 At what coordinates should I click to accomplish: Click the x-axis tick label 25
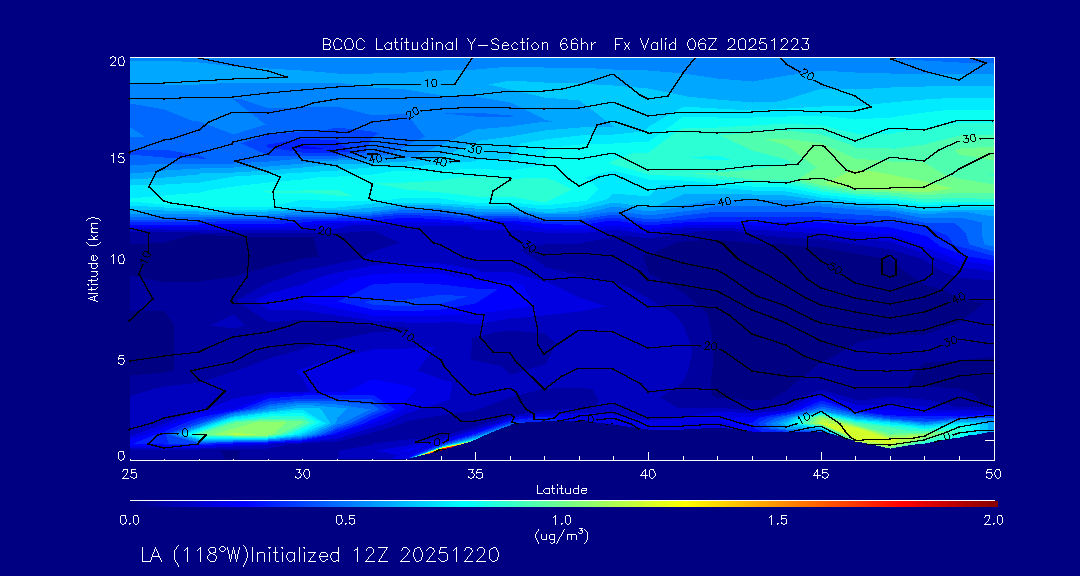[x=129, y=474]
